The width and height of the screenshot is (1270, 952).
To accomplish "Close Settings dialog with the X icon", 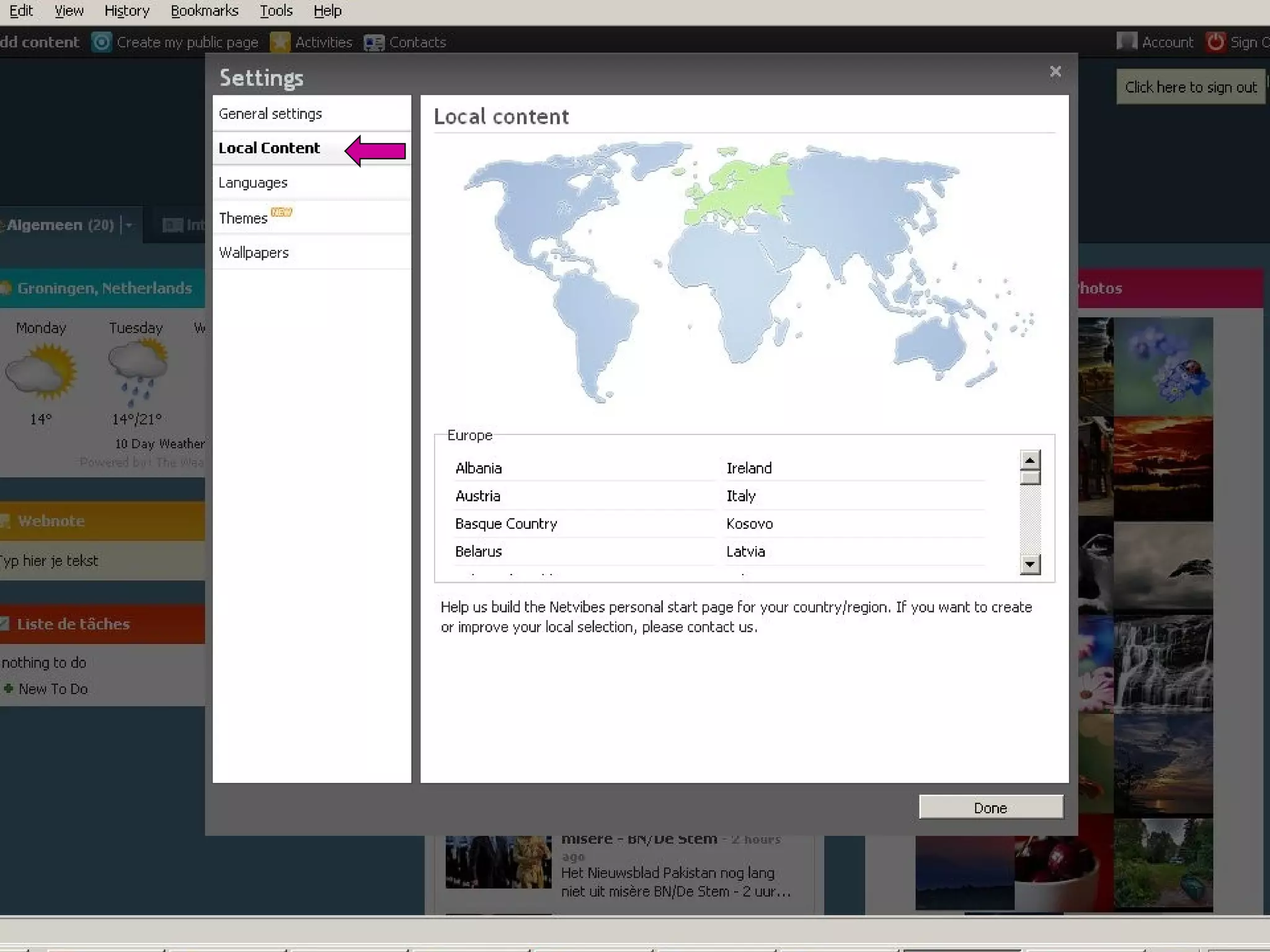I will pos(1055,72).
